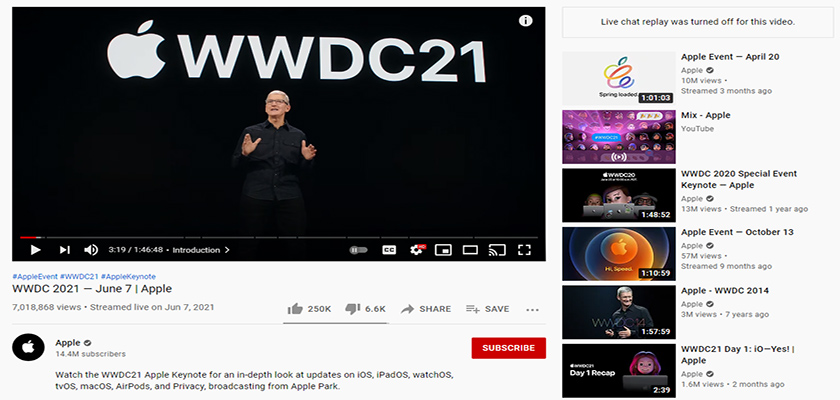This screenshot has width=840, height=400.
Task: Enable miniplayer mode
Action: click(x=443, y=250)
